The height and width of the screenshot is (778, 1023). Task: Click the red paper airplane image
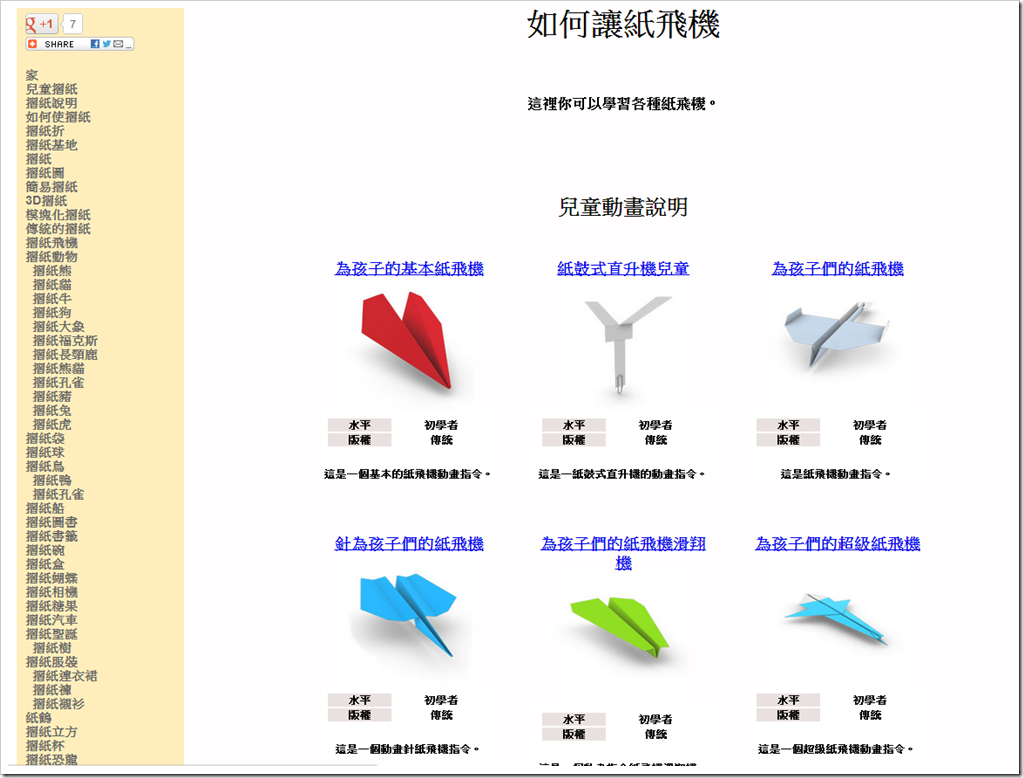click(x=409, y=342)
